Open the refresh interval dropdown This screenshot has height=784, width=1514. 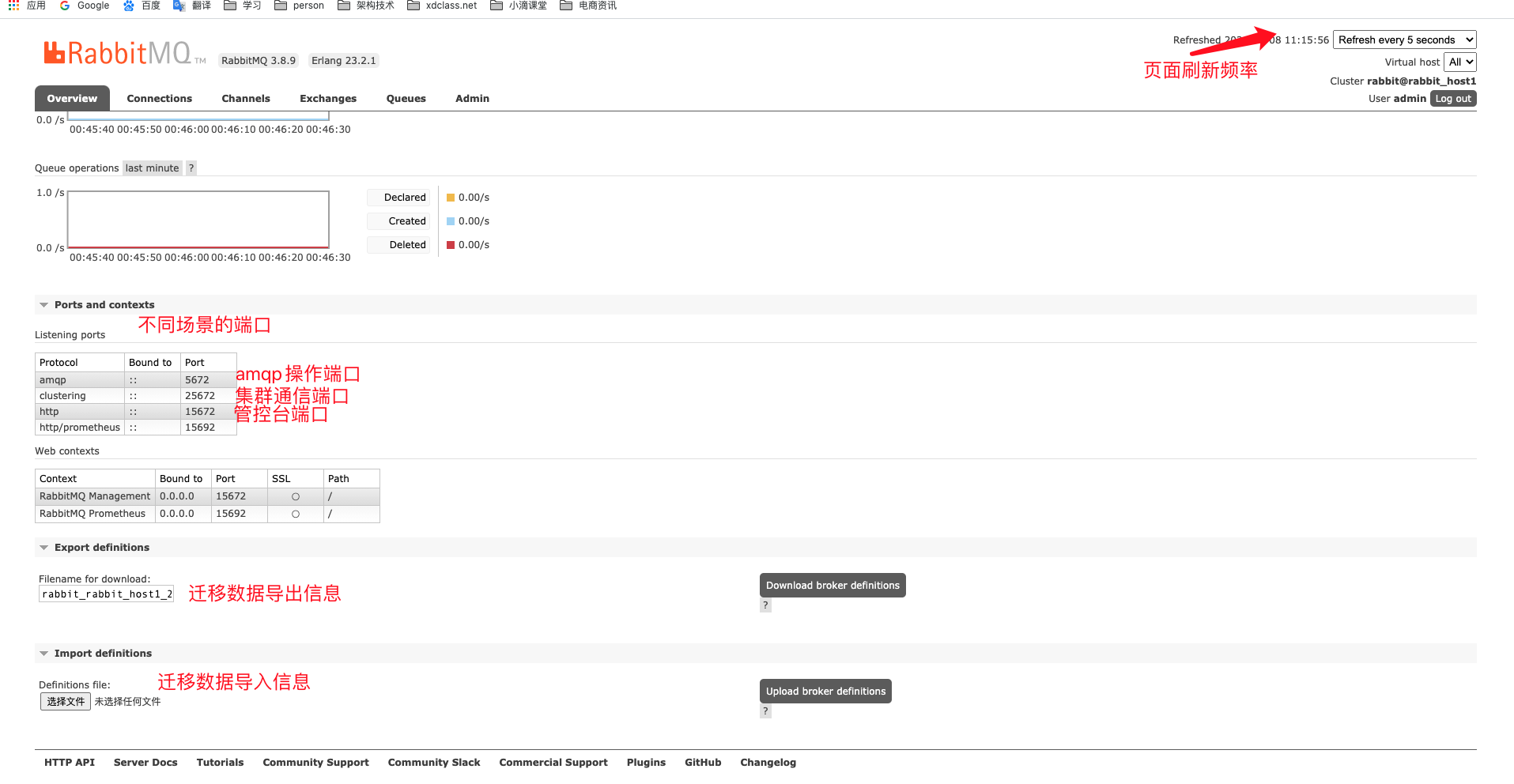(1404, 40)
